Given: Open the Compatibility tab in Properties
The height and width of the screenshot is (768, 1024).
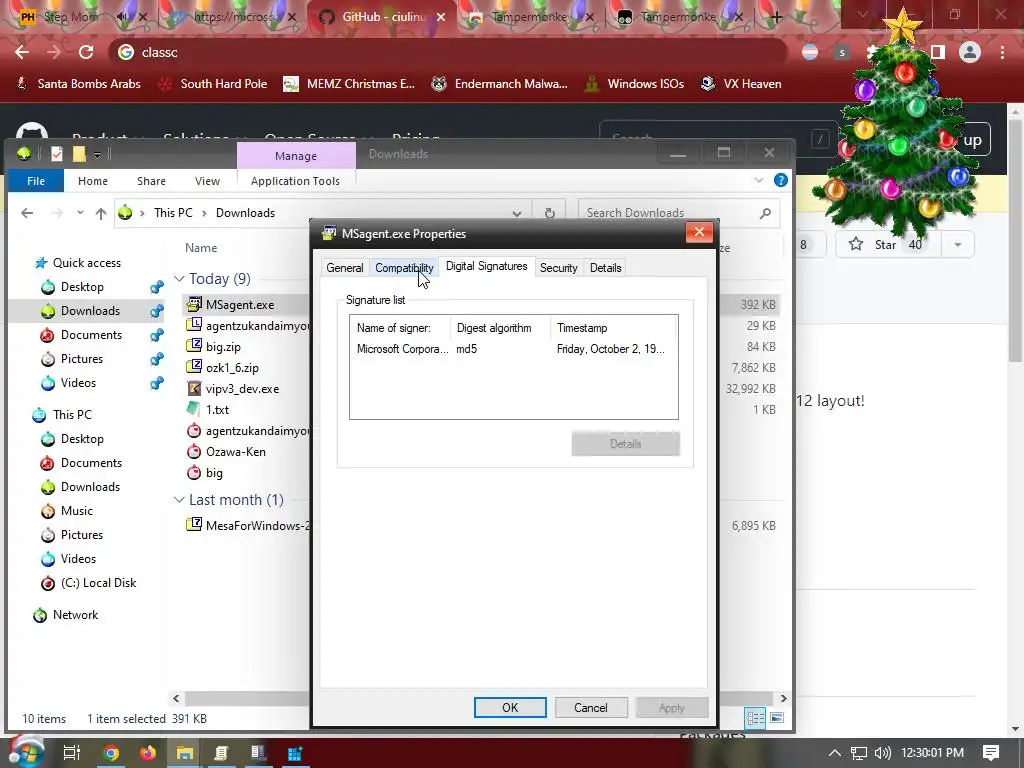Looking at the screenshot, I should 404,268.
